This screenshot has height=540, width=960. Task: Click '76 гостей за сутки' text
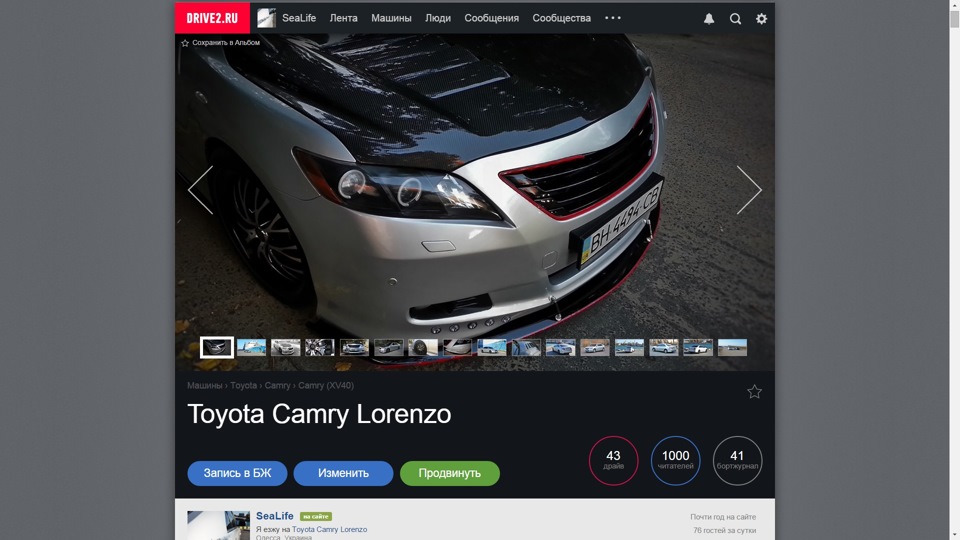tap(724, 531)
